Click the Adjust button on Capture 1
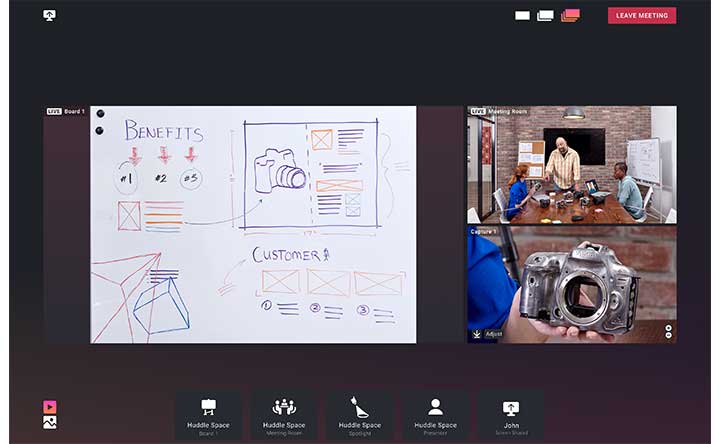720x444 pixels. [494, 334]
